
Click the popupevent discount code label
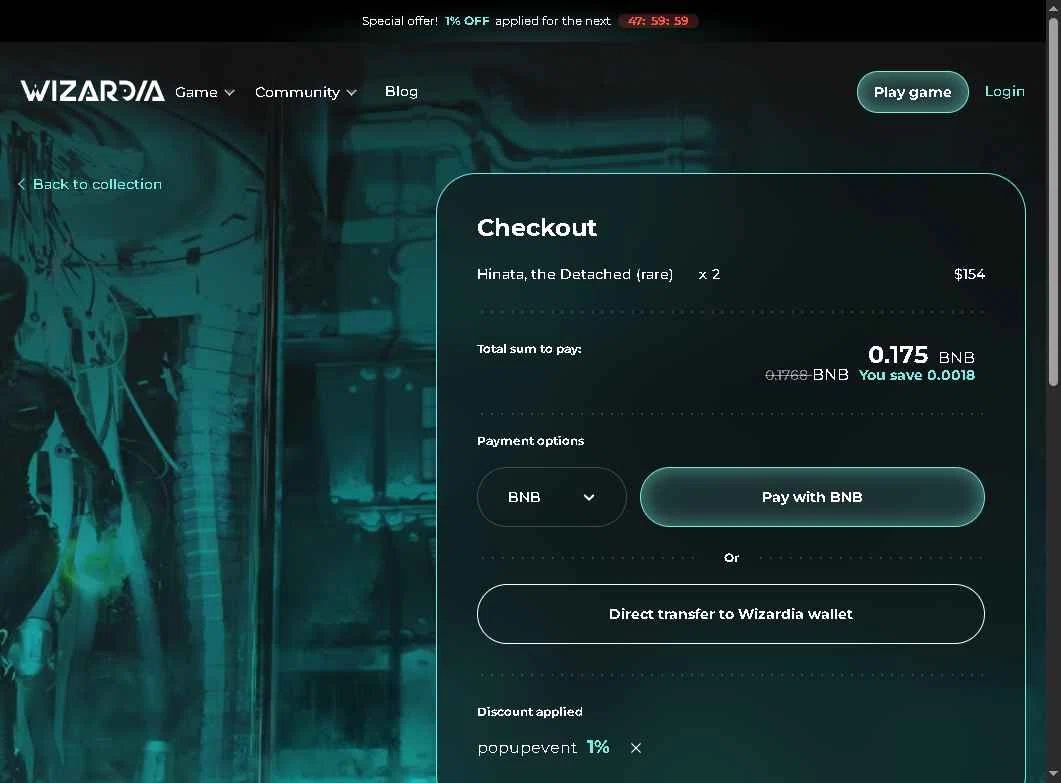pyautogui.click(x=527, y=748)
